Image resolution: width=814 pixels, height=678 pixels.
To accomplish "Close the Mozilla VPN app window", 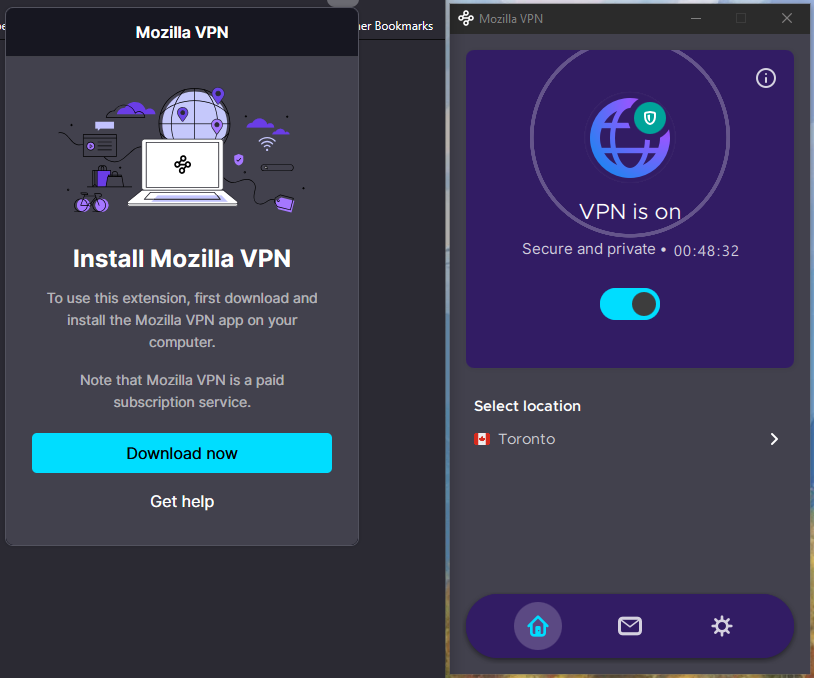I will (x=787, y=18).
